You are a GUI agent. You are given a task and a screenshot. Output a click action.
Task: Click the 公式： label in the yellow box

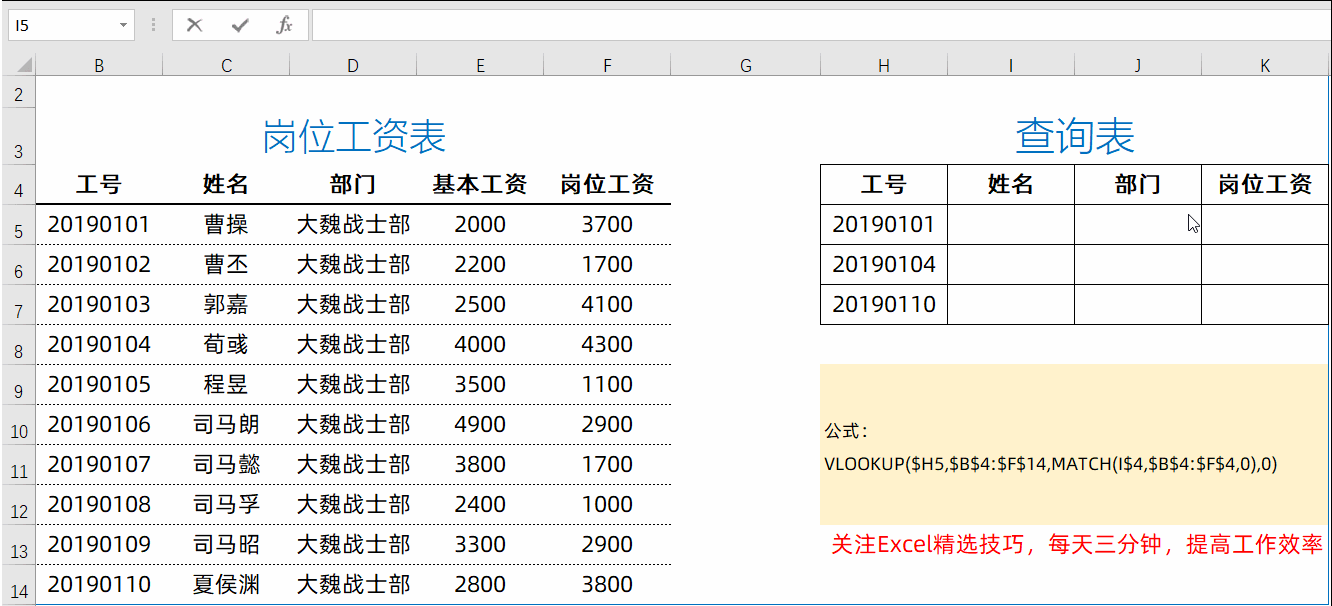click(x=847, y=432)
